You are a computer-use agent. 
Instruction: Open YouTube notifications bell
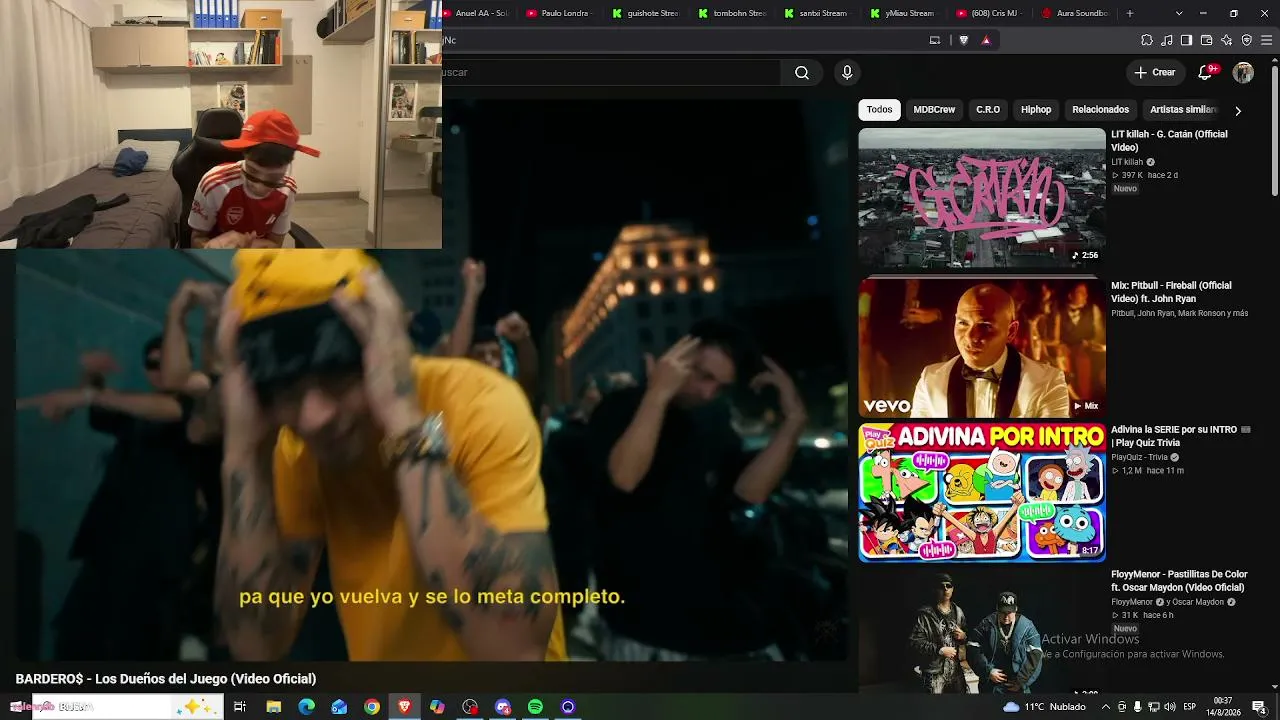pos(1206,72)
